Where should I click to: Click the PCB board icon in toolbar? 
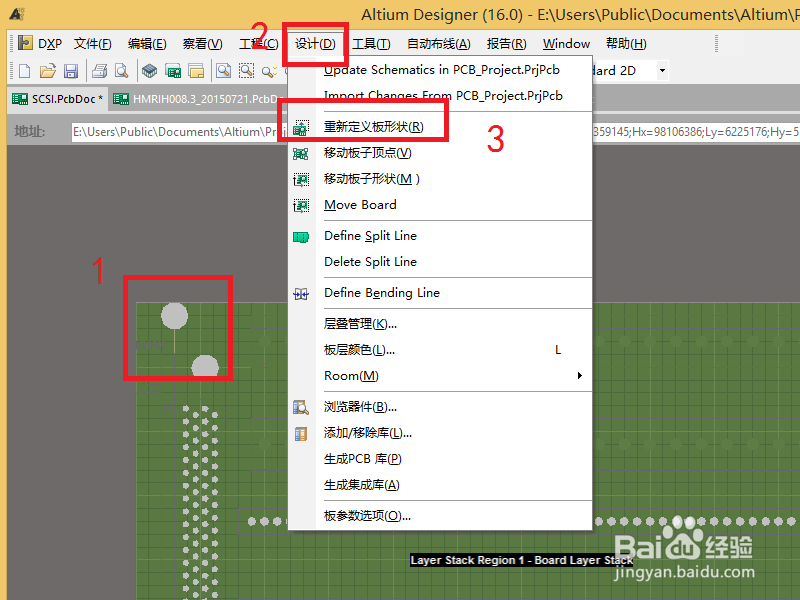point(173,70)
